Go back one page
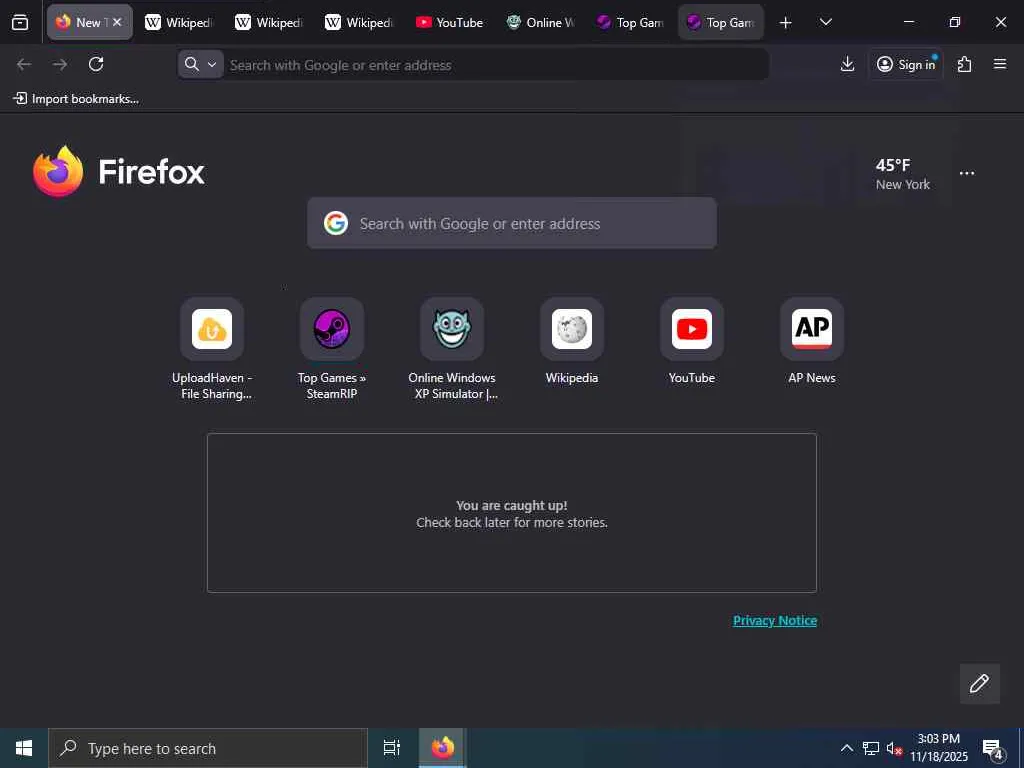1024x768 pixels. 24,64
